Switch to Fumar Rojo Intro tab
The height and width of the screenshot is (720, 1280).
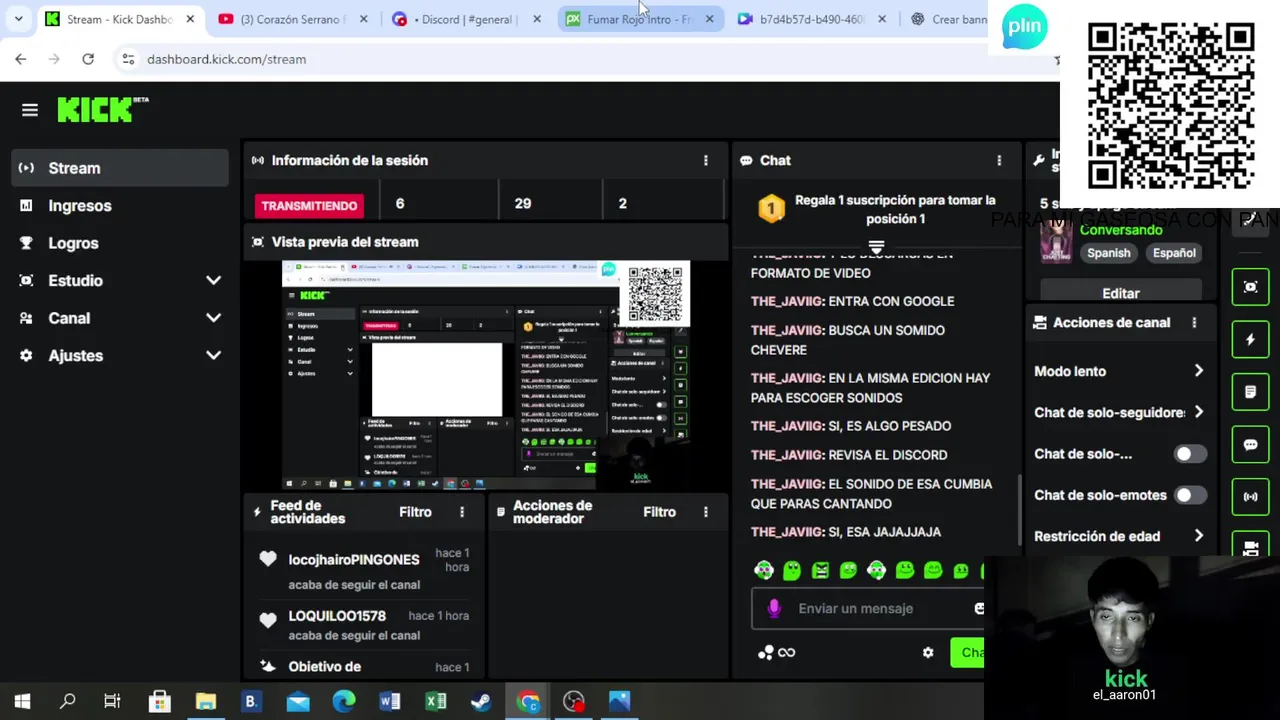coord(640,19)
